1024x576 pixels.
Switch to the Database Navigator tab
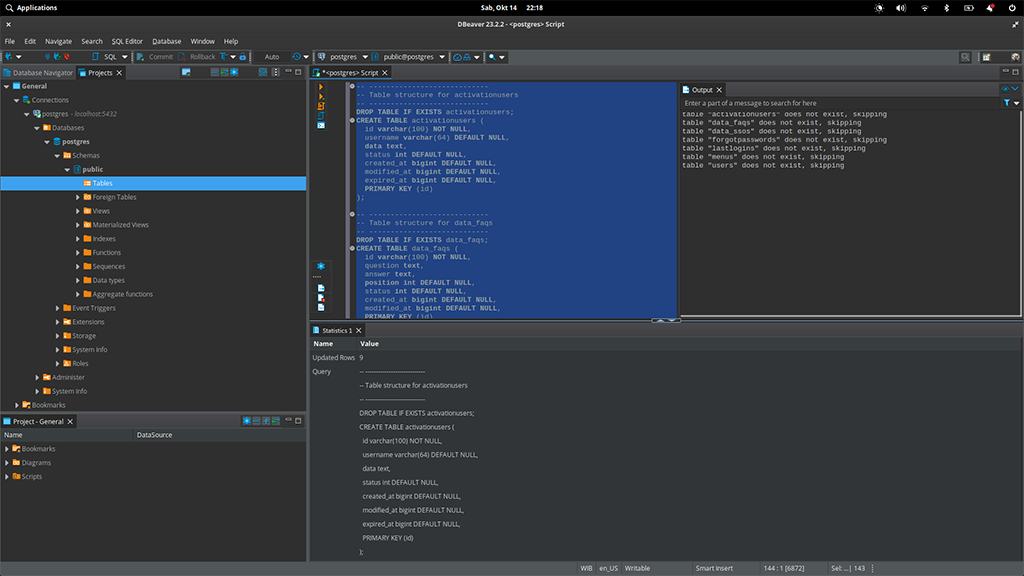point(38,73)
